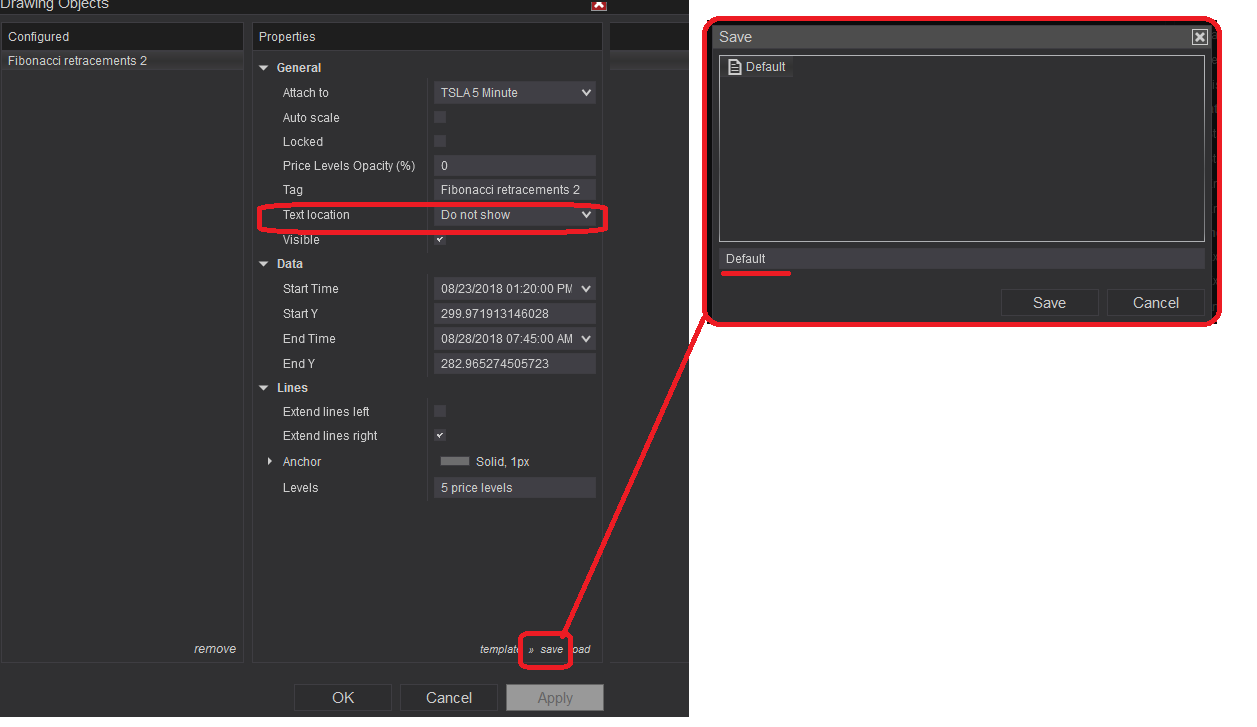The height and width of the screenshot is (727, 1257).
Task: Click the Apply button
Action: [x=555, y=698]
